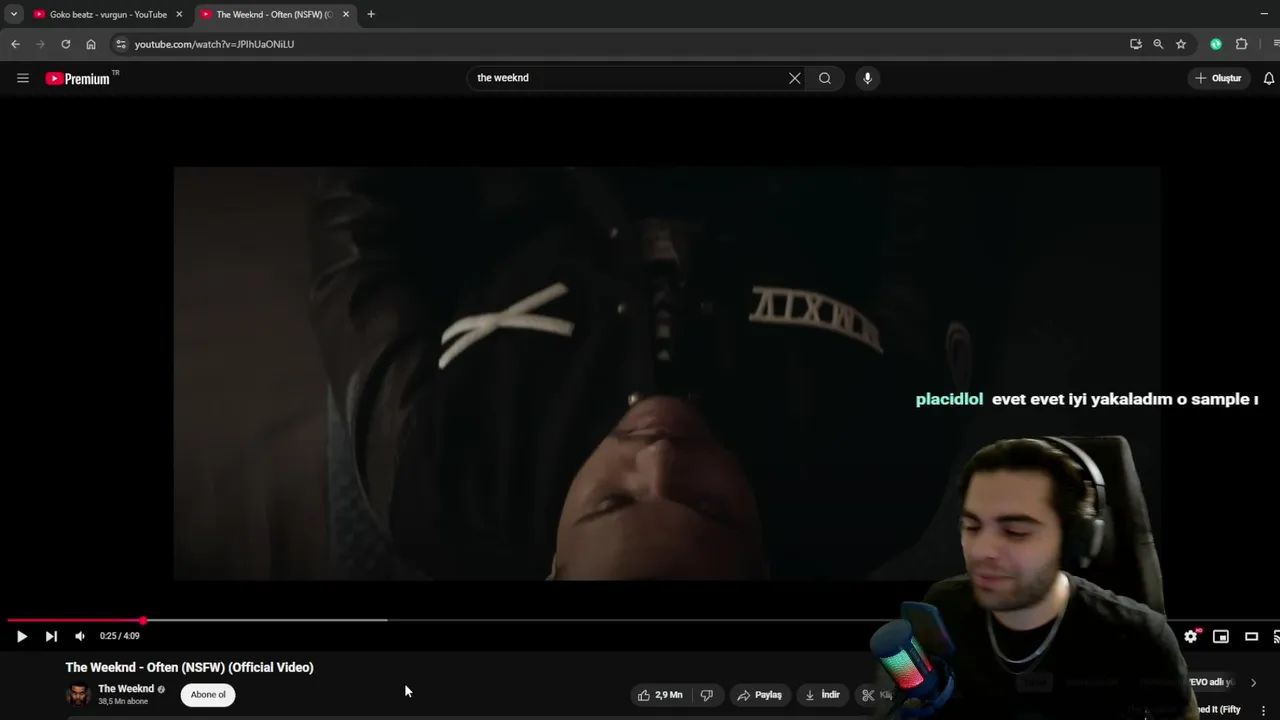Start voice search with microphone
Viewport: 1280px width, 720px height.
(867, 78)
